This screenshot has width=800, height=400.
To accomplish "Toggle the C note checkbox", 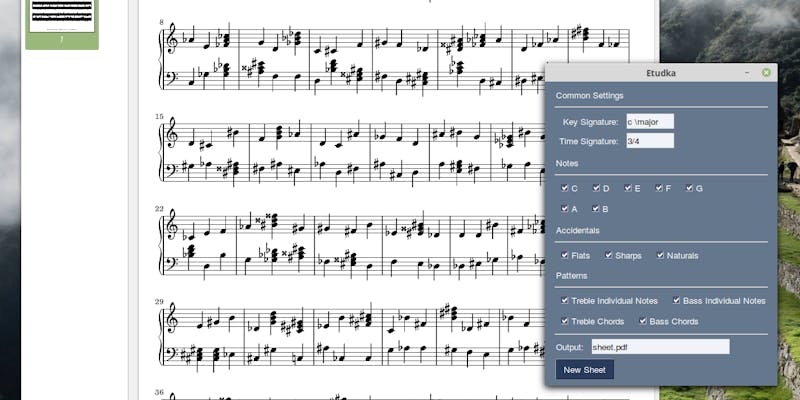I will 564,188.
